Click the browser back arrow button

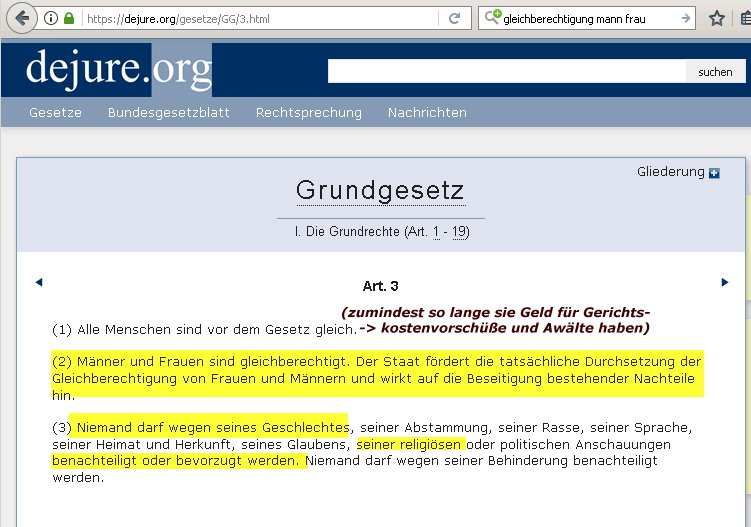[22, 19]
